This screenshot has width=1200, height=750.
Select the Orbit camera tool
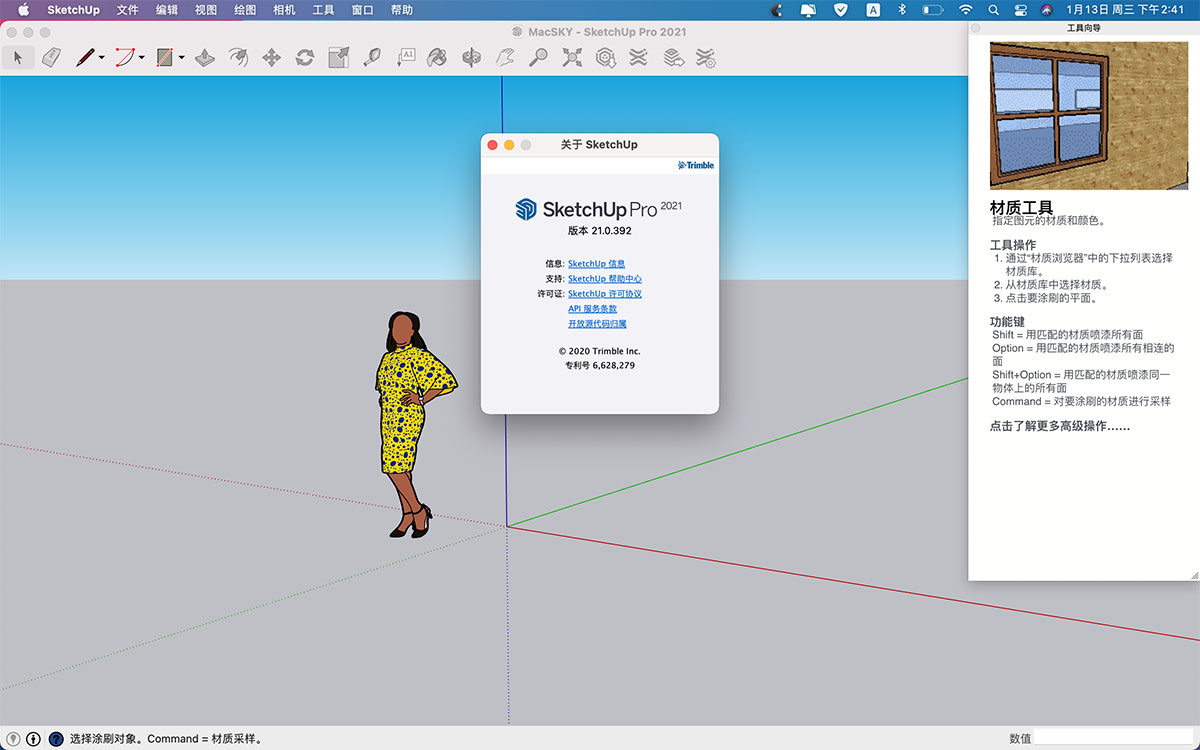471,58
